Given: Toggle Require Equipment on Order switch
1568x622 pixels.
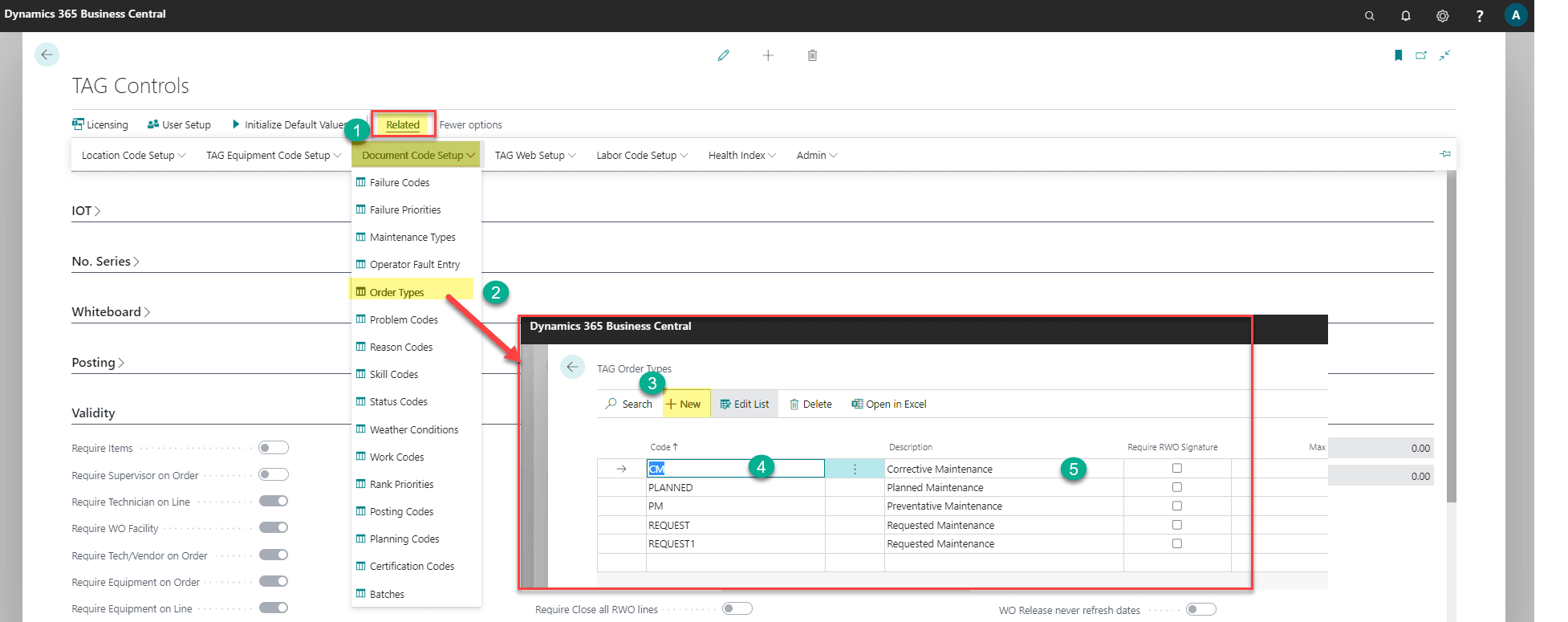Looking at the screenshot, I should (274, 581).
